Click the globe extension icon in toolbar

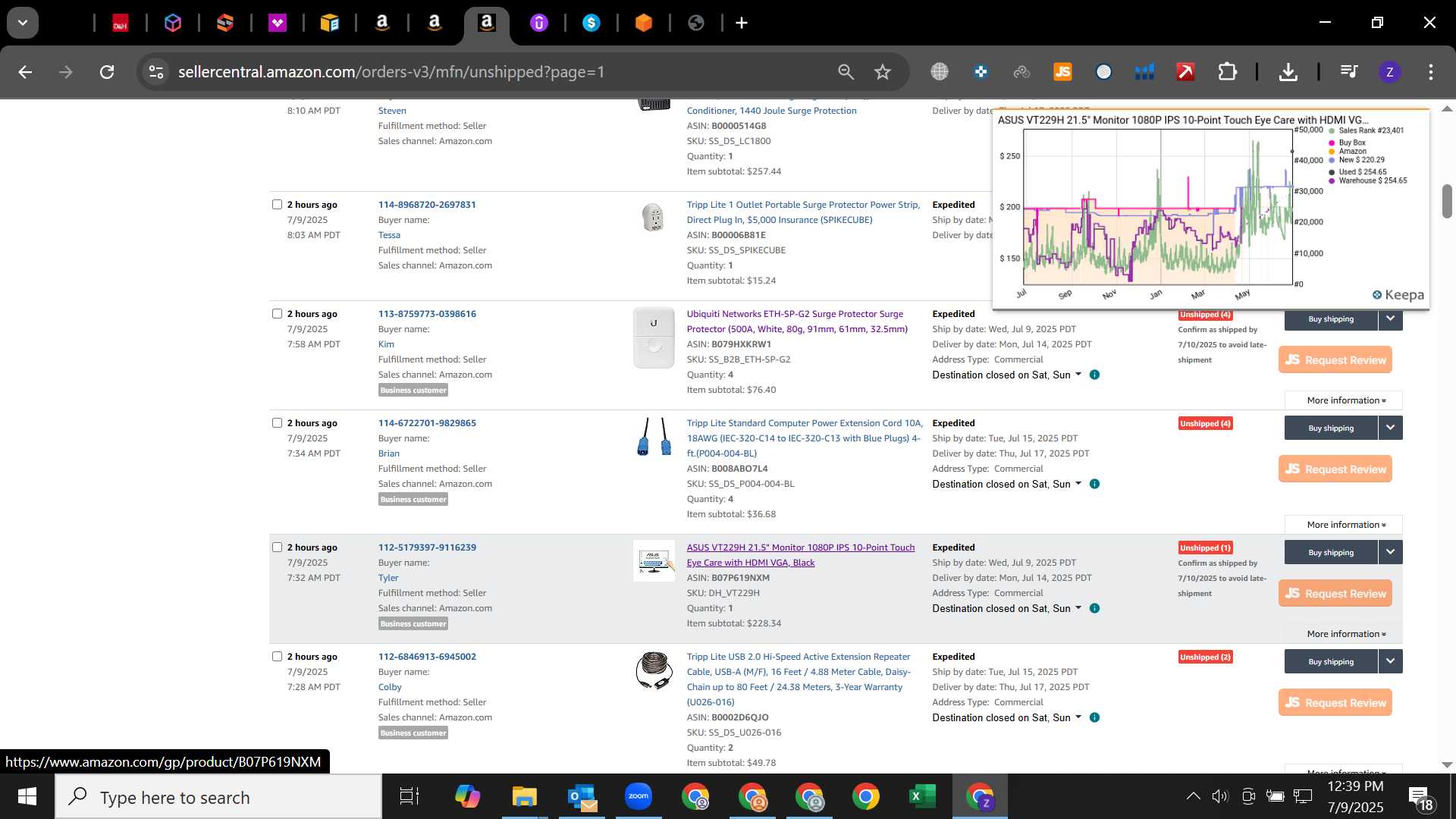[x=940, y=72]
